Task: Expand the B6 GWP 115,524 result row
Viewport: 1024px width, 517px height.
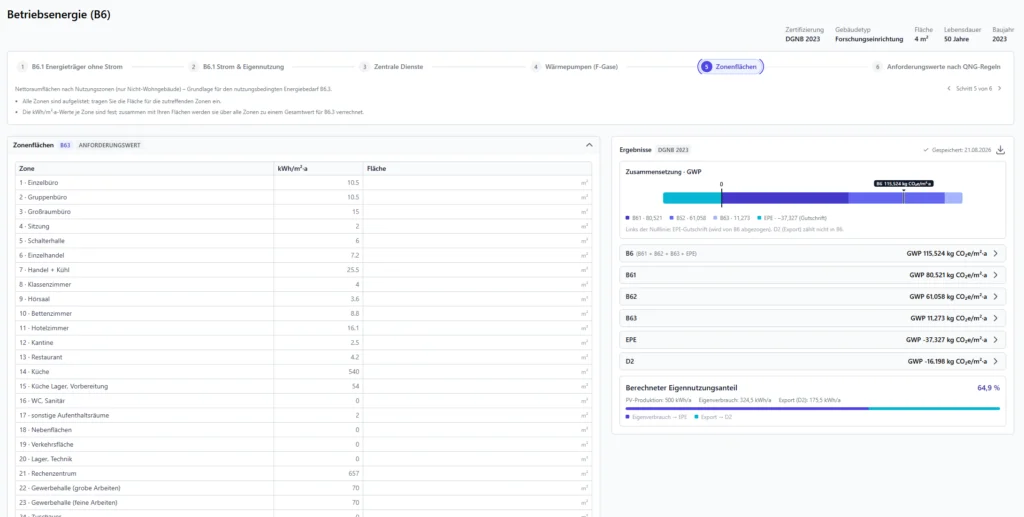Action: tap(812, 253)
